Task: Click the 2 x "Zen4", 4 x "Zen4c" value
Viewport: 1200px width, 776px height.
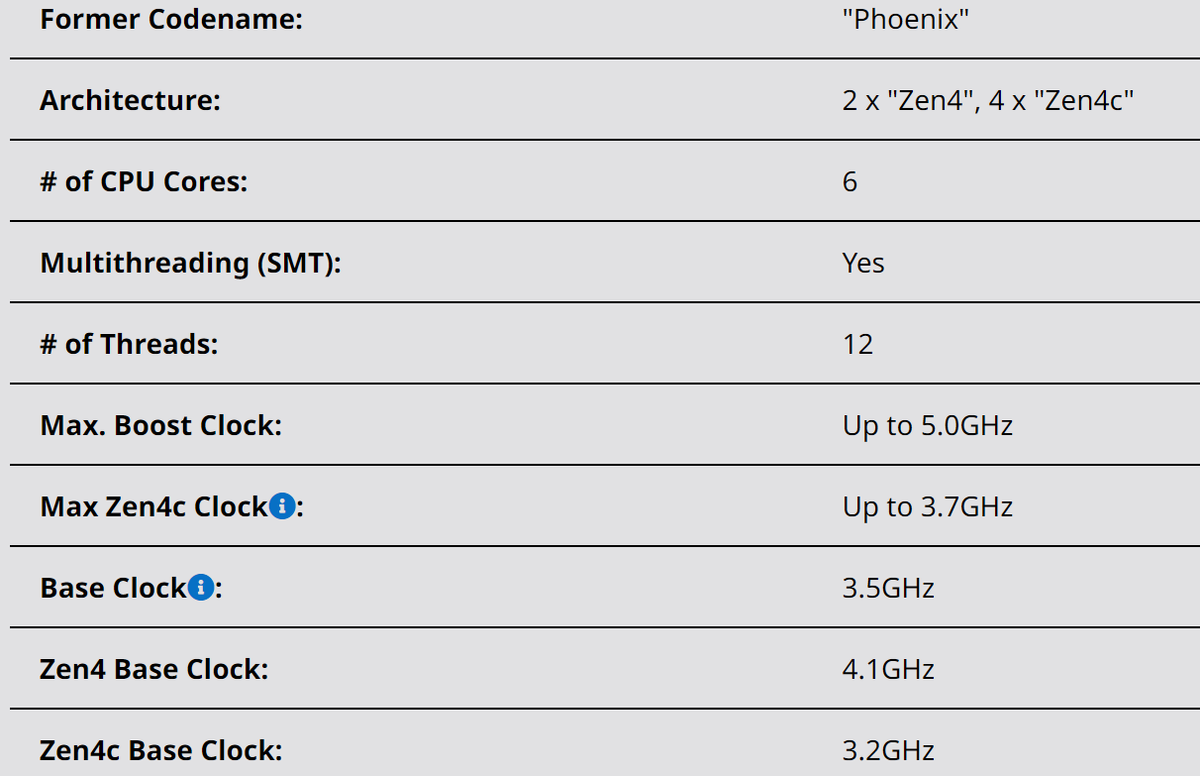Action: tap(988, 100)
